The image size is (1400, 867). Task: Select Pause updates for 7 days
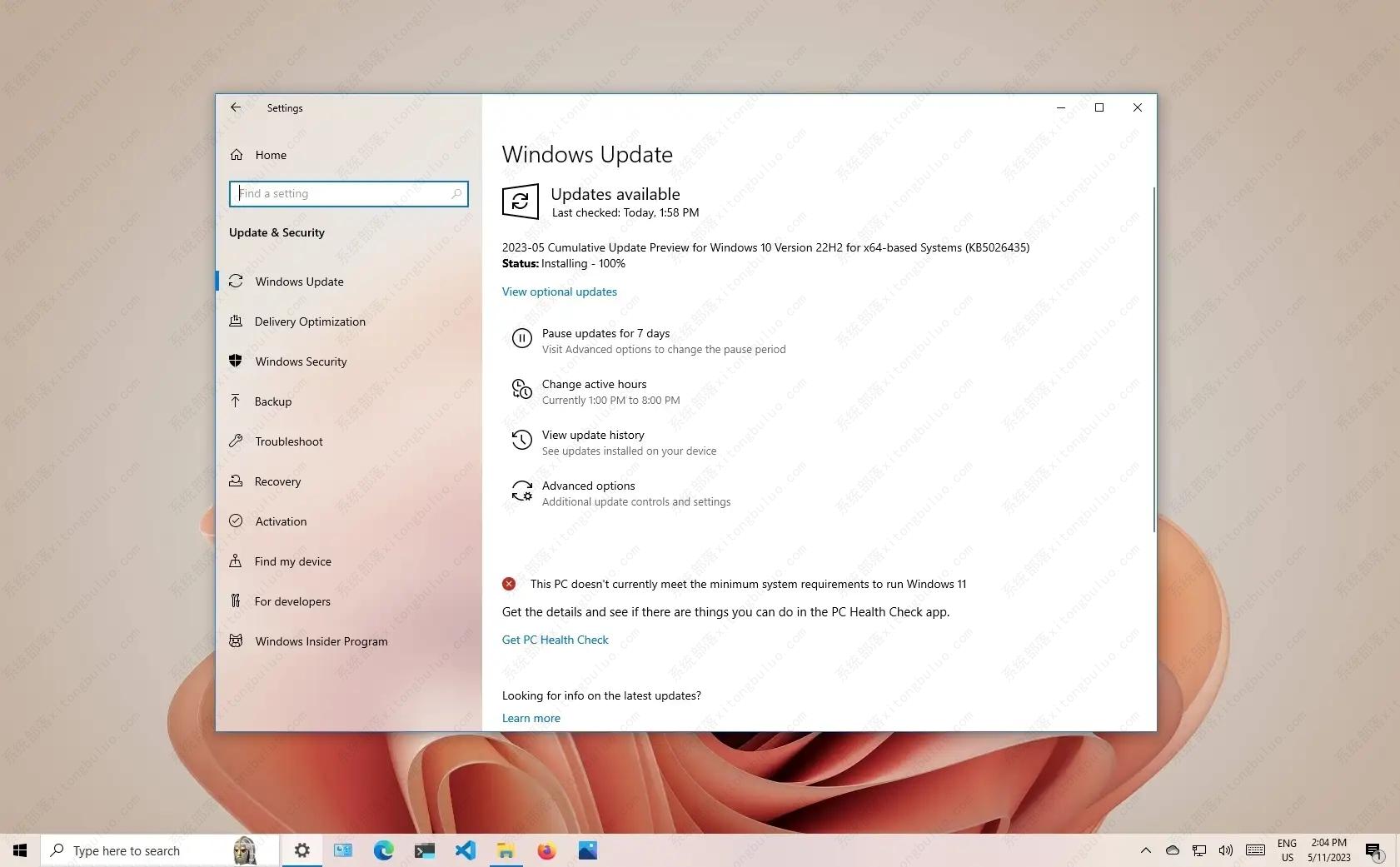coord(605,333)
